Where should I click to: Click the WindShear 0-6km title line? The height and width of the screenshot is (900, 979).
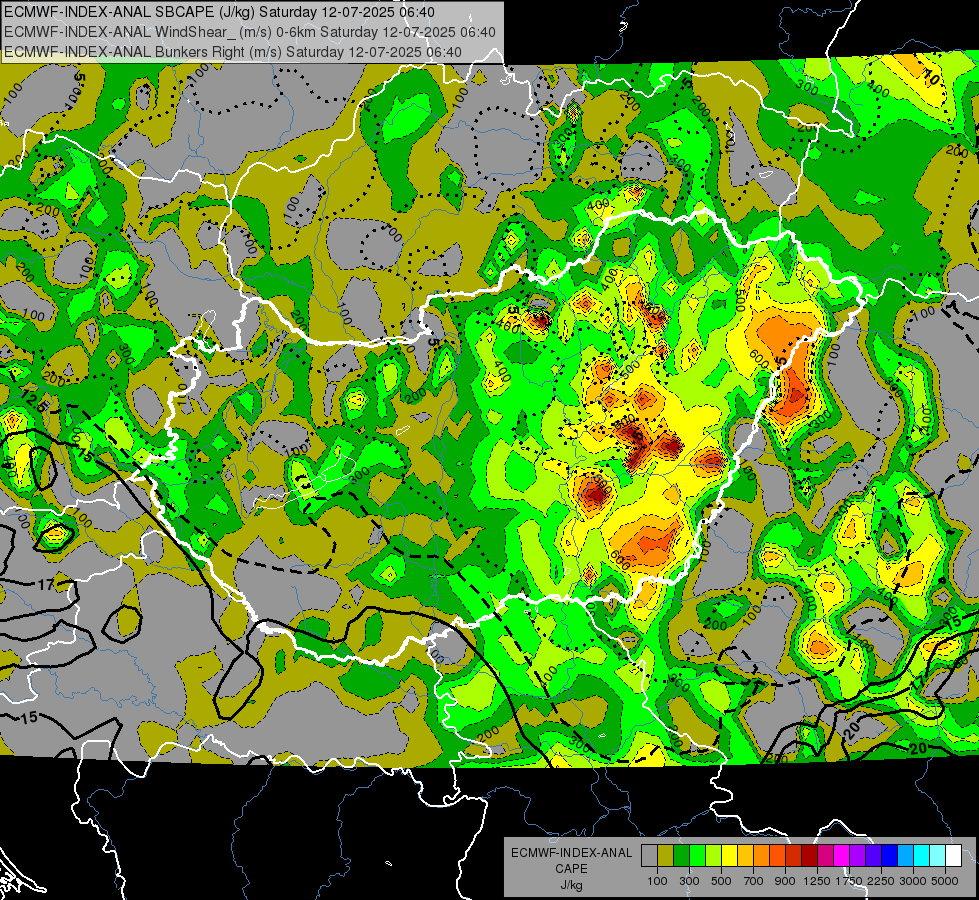pos(250,32)
